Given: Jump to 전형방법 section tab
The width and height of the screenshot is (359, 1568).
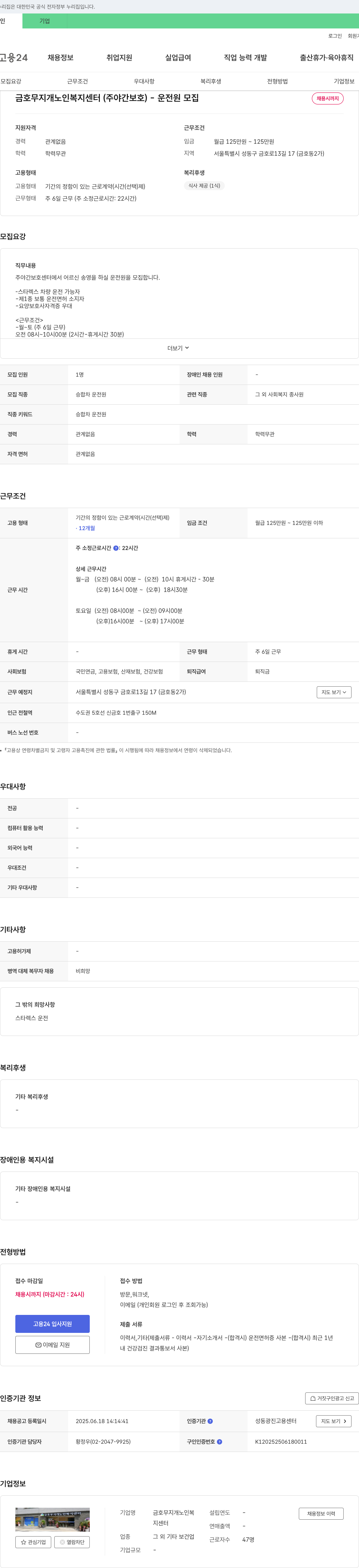Looking at the screenshot, I should [277, 82].
